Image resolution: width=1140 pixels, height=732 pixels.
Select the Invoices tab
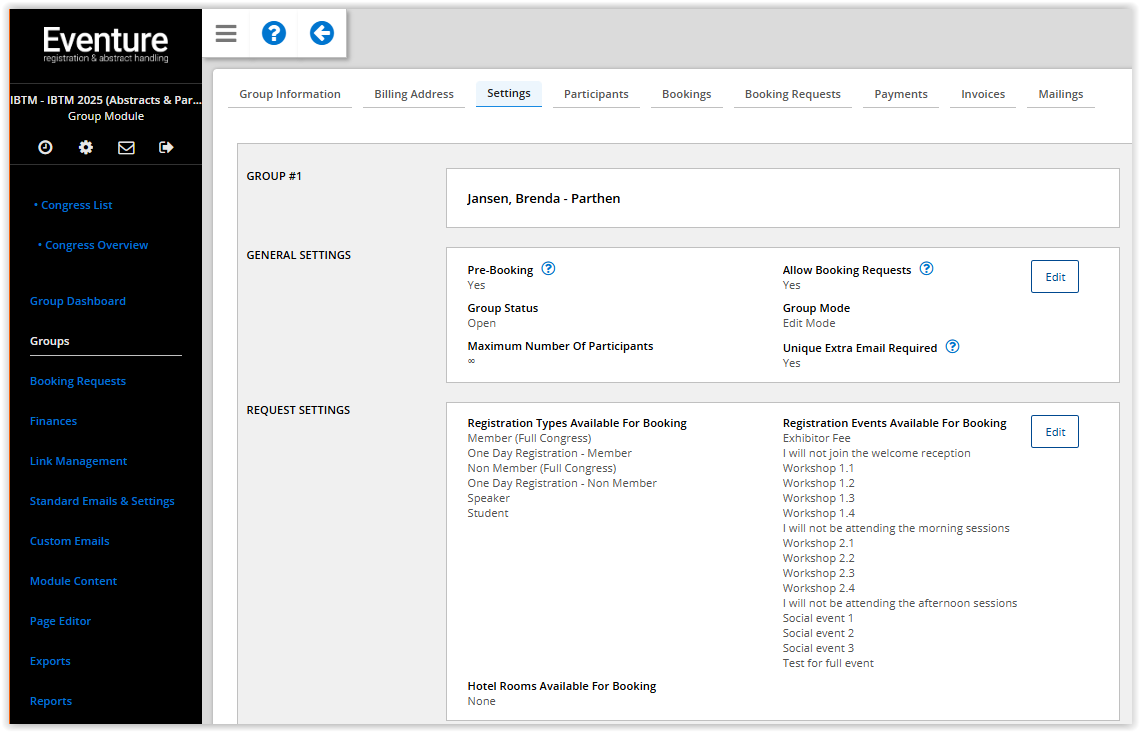[983, 94]
